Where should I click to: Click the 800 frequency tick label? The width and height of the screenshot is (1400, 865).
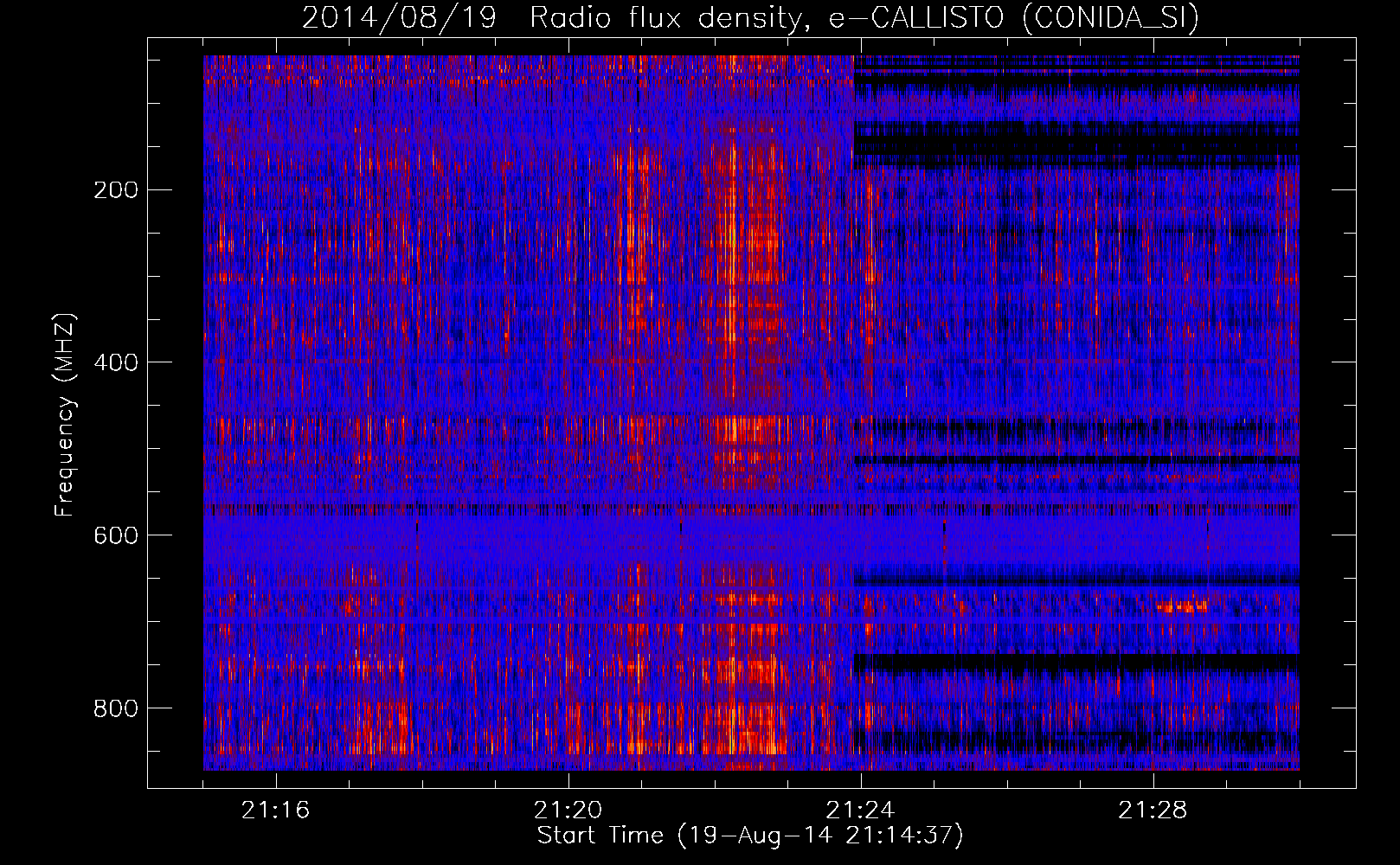[116, 708]
